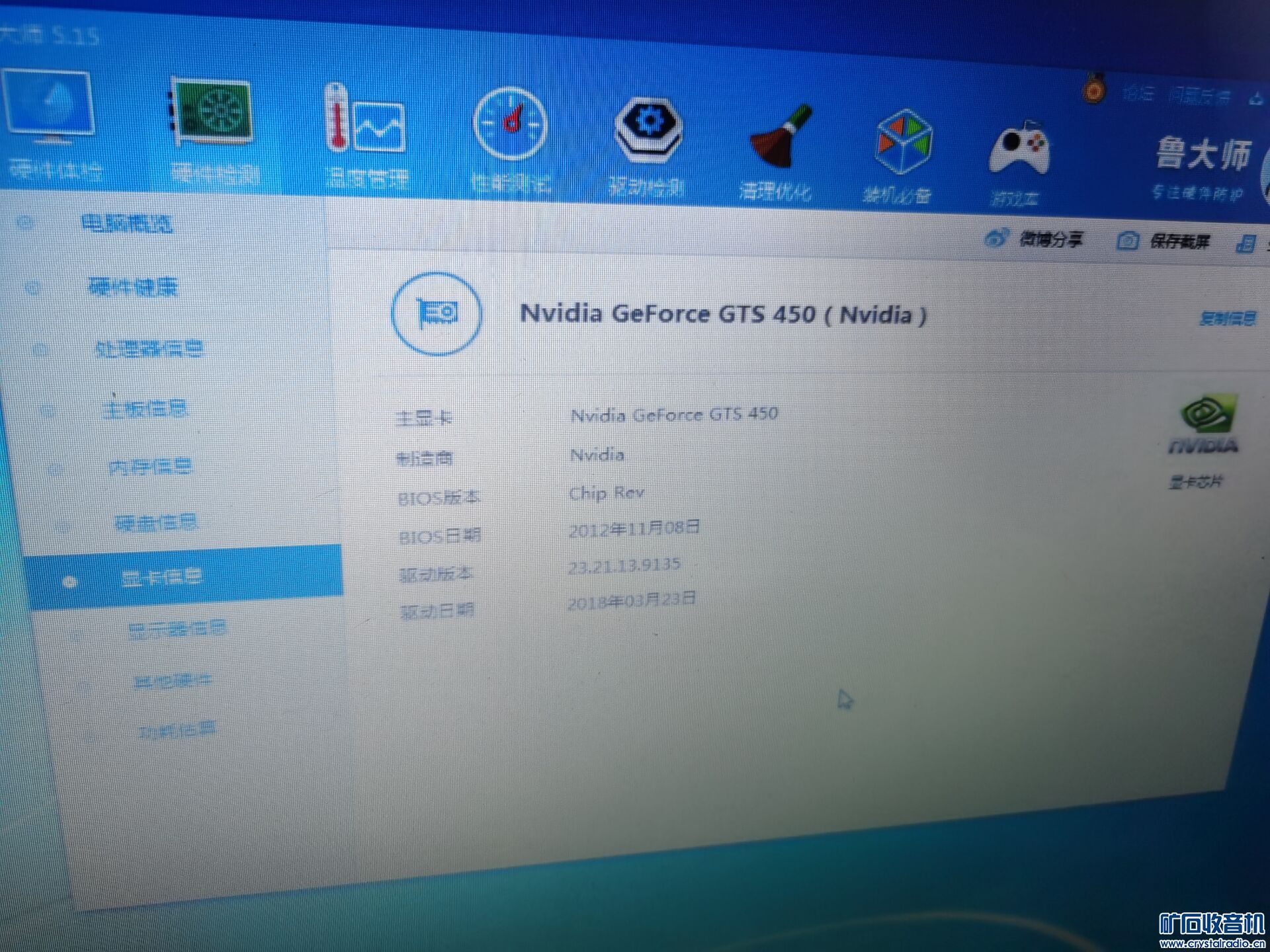This screenshot has width=1270, height=952.
Task: Click the 主显卡 label
Action: click(424, 418)
